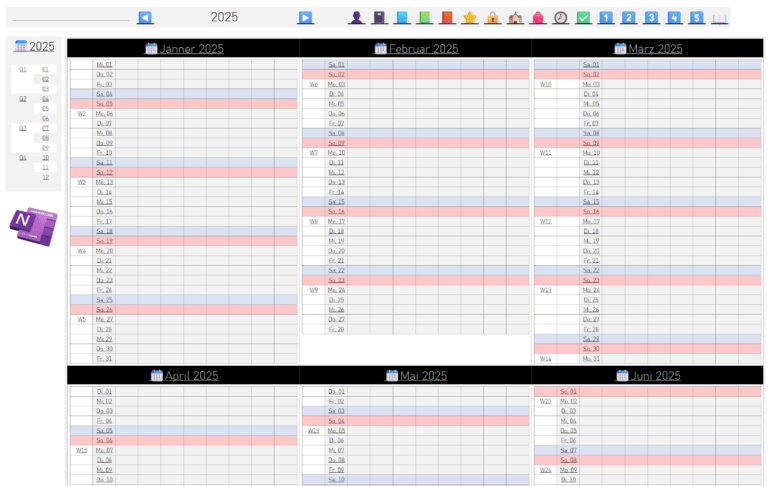Viewport: 768px width, 486px height.
Task: Open the dark purple notebook icon
Action: click(x=379, y=18)
